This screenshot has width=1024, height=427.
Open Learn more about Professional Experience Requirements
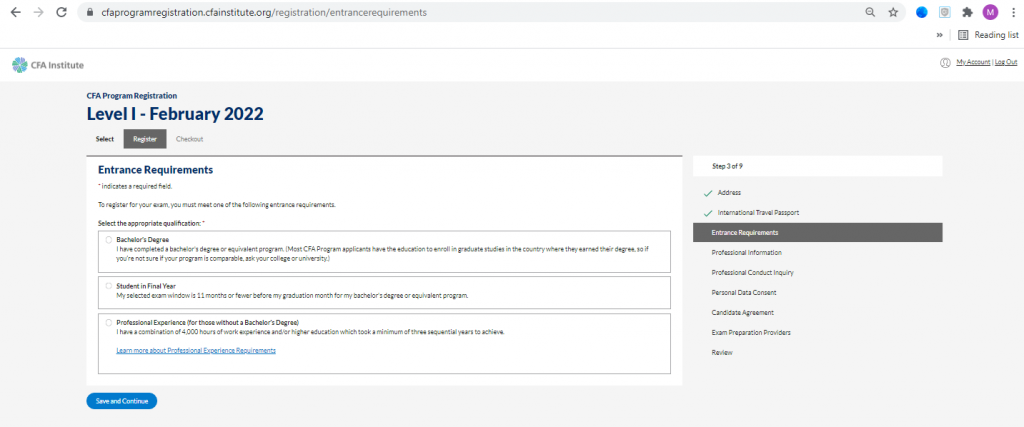(196, 351)
